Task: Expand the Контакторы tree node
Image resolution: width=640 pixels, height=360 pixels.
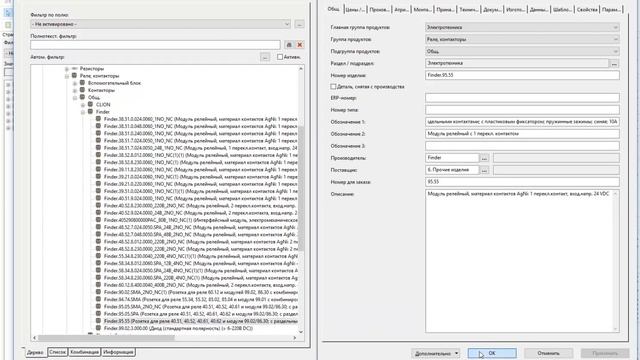Action: (75, 90)
